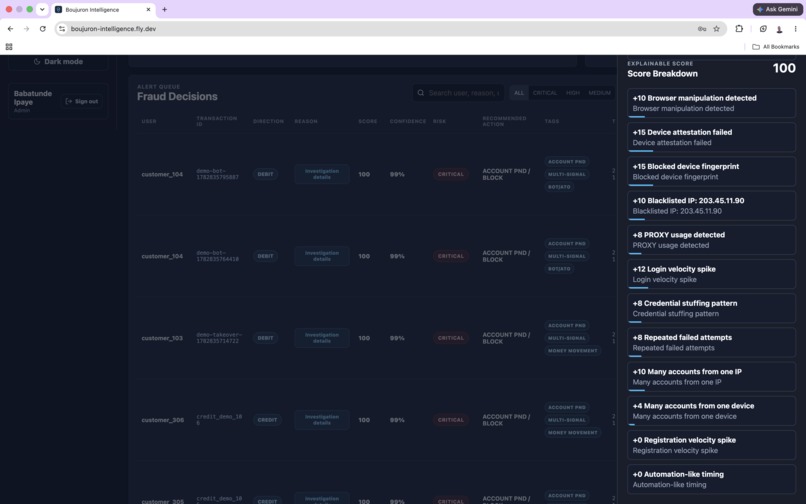Viewport: 806px width, 504px height.
Task: Open site information icon in address bar
Action: [62, 29]
